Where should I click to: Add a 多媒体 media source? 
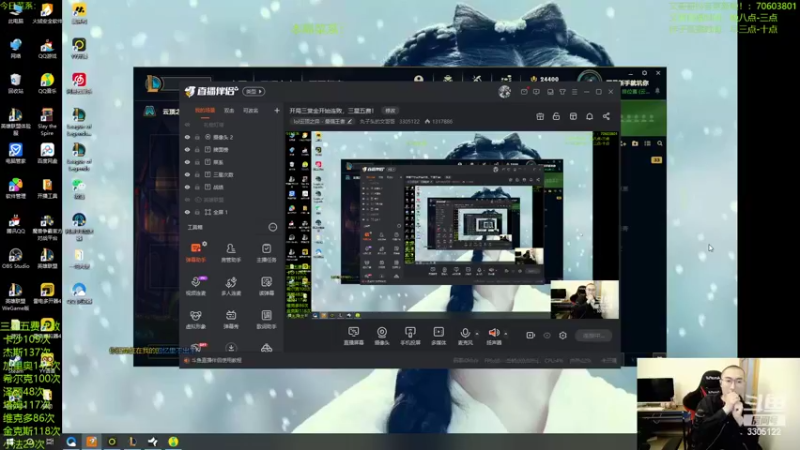coord(438,336)
